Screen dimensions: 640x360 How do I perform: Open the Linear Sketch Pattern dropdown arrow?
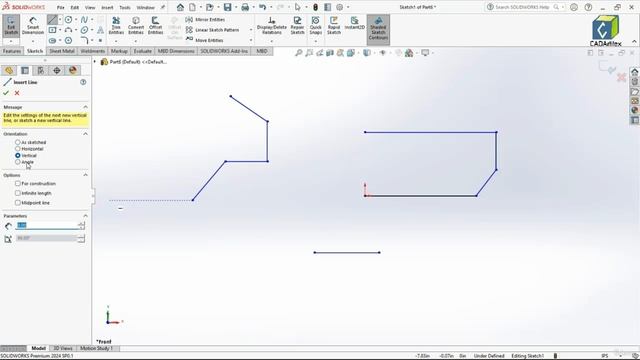[x=251, y=30]
